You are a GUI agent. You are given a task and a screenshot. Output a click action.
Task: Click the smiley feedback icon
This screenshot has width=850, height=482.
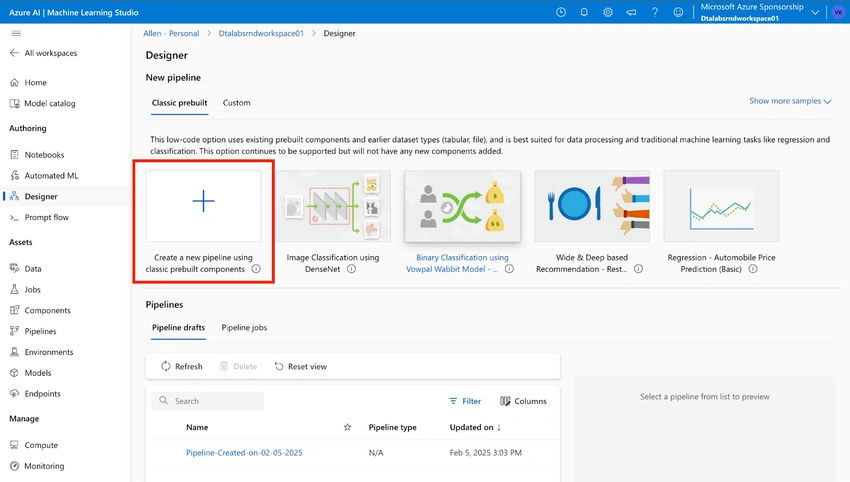(x=678, y=12)
